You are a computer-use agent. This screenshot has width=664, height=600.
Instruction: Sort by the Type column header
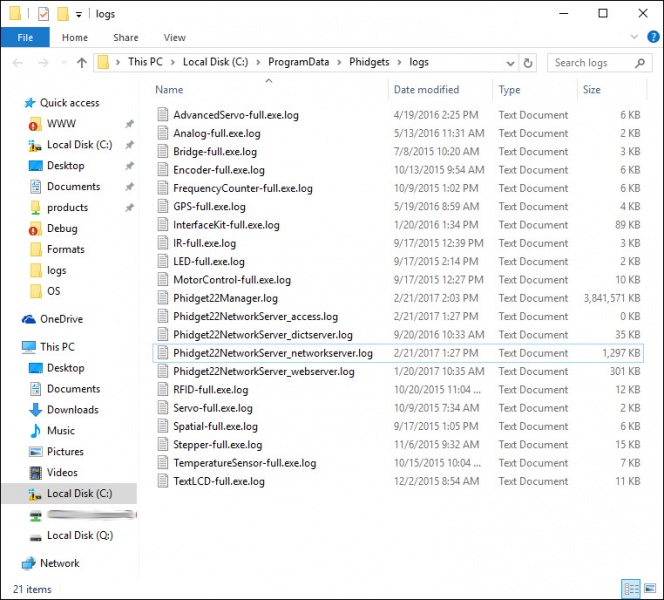509,89
